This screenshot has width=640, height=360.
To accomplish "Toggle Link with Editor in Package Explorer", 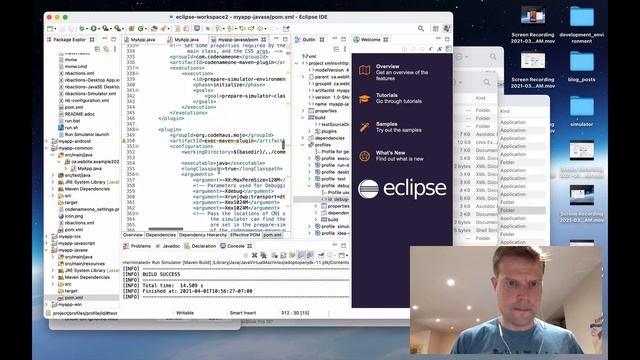I will pyautogui.click(x=106, y=49).
